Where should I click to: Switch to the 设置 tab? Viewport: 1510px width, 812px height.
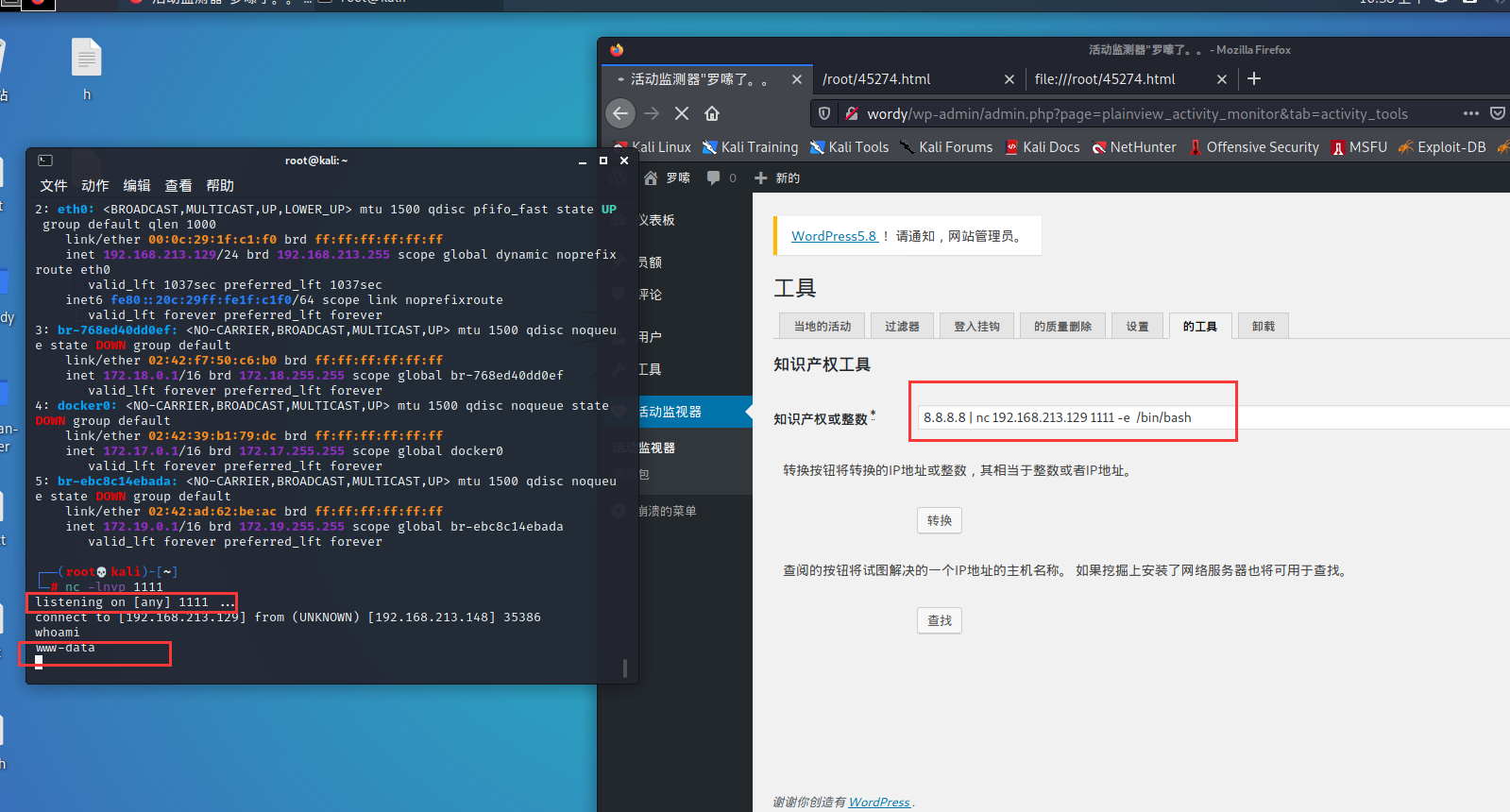[1137, 326]
